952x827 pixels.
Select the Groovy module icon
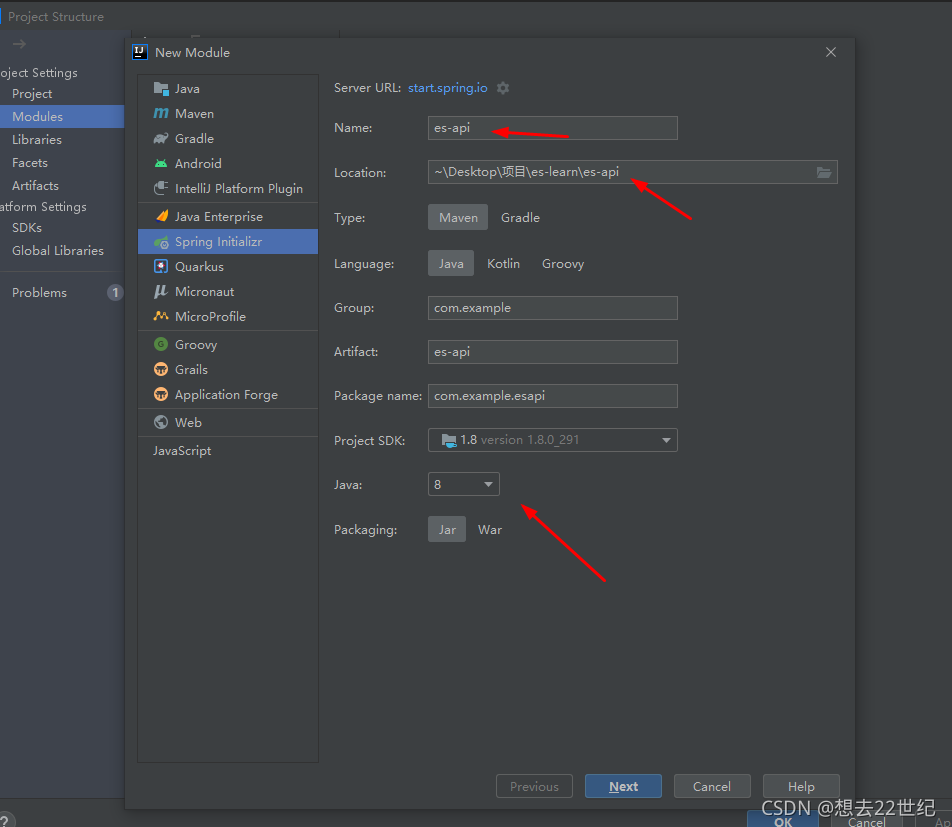point(161,344)
